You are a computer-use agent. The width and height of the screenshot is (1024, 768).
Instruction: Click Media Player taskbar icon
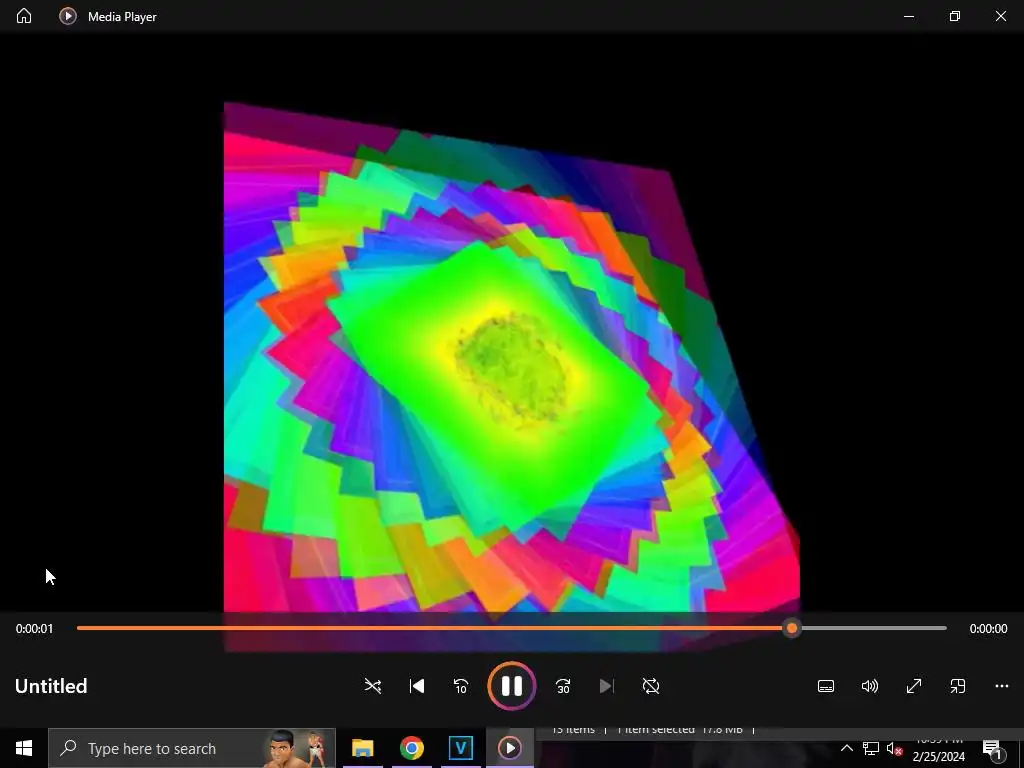(x=509, y=748)
